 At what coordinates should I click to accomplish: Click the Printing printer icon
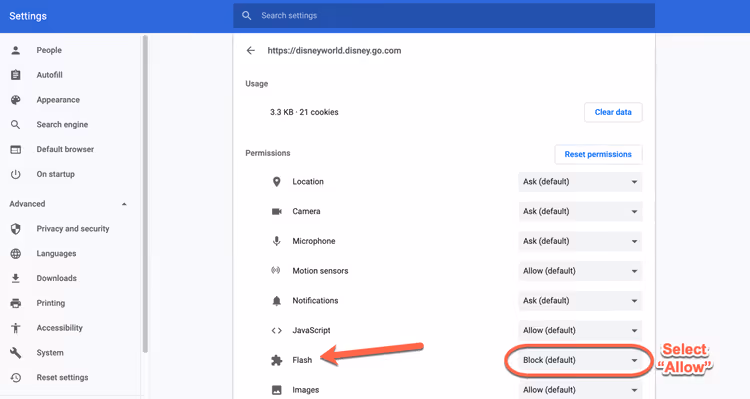[16, 303]
